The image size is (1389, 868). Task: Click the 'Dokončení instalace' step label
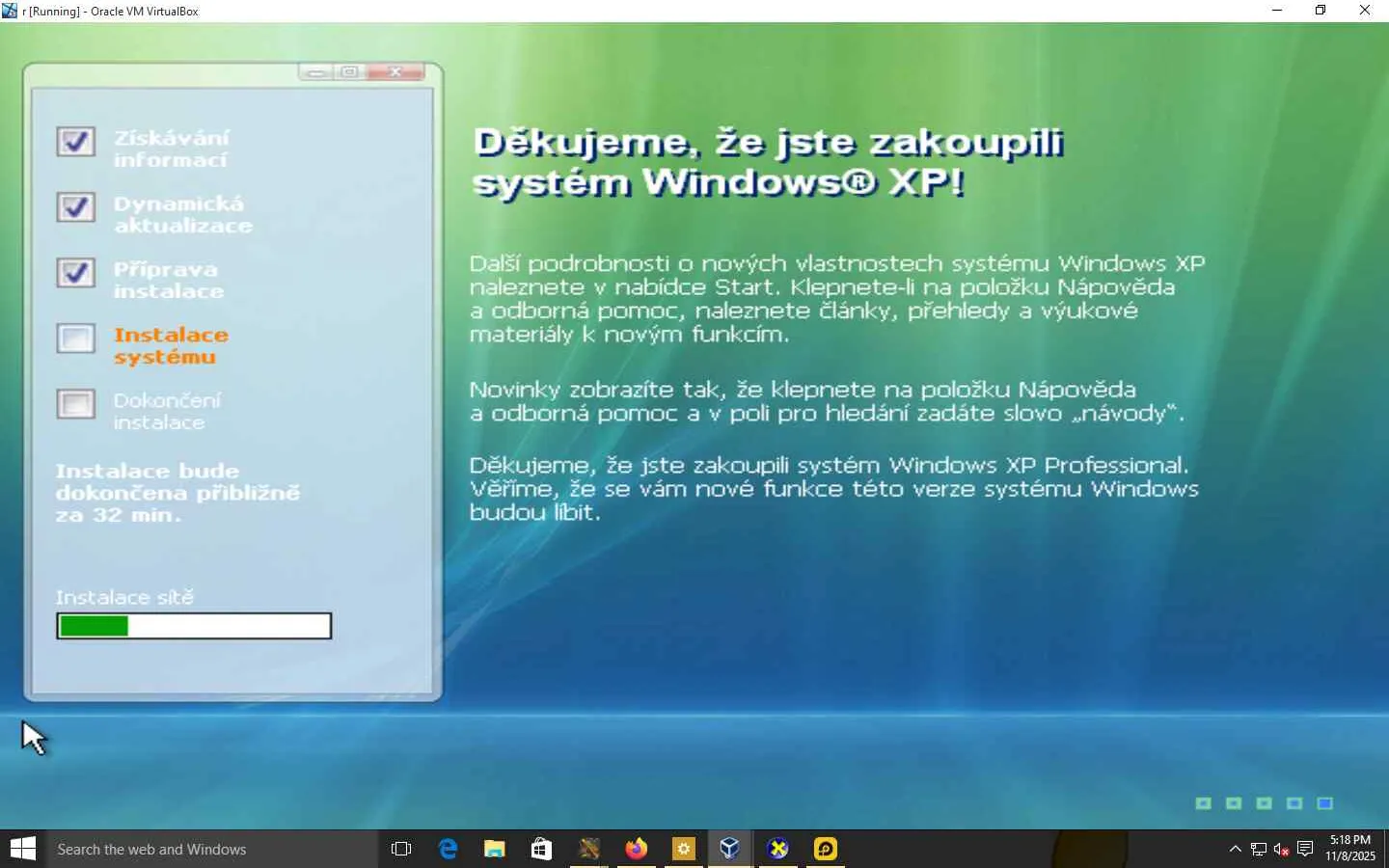point(167,411)
